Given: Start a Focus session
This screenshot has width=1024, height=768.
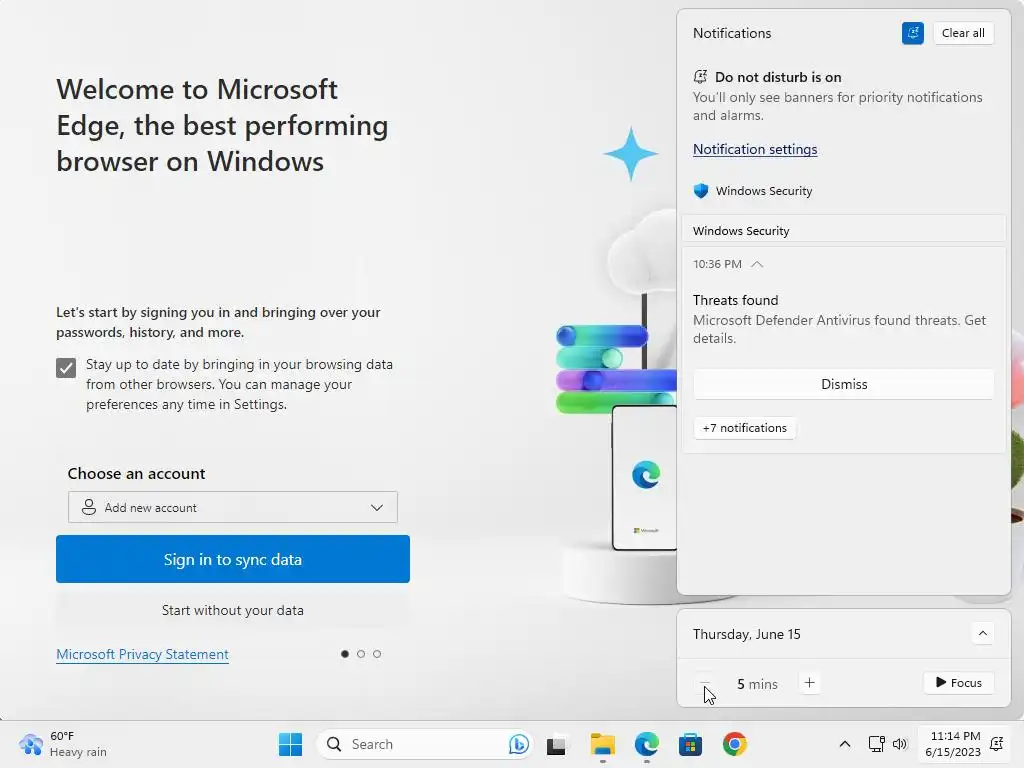Looking at the screenshot, I should [x=959, y=683].
